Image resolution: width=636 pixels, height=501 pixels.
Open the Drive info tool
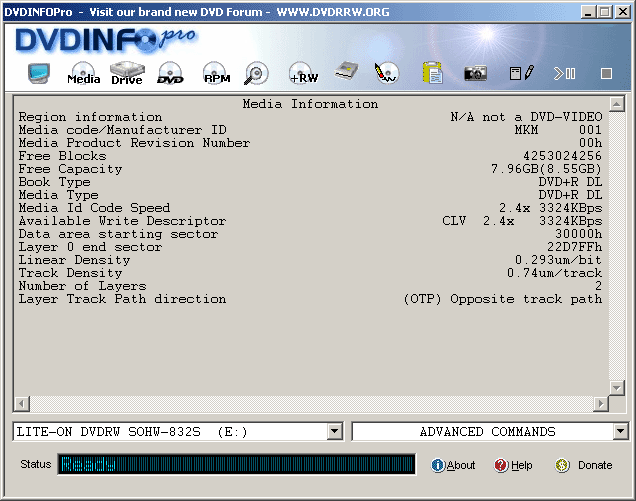tap(127, 73)
